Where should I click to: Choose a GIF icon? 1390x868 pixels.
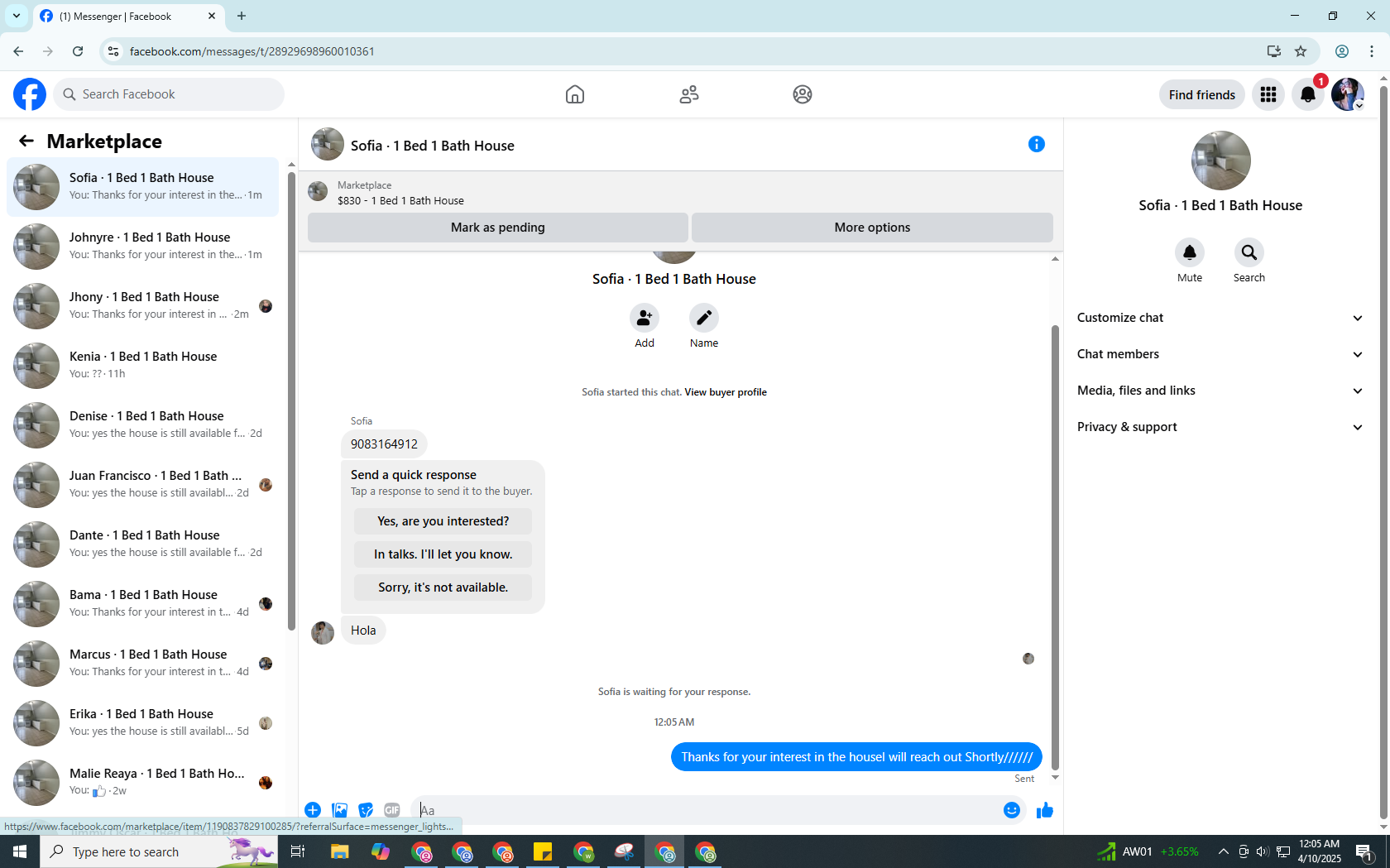[392, 810]
